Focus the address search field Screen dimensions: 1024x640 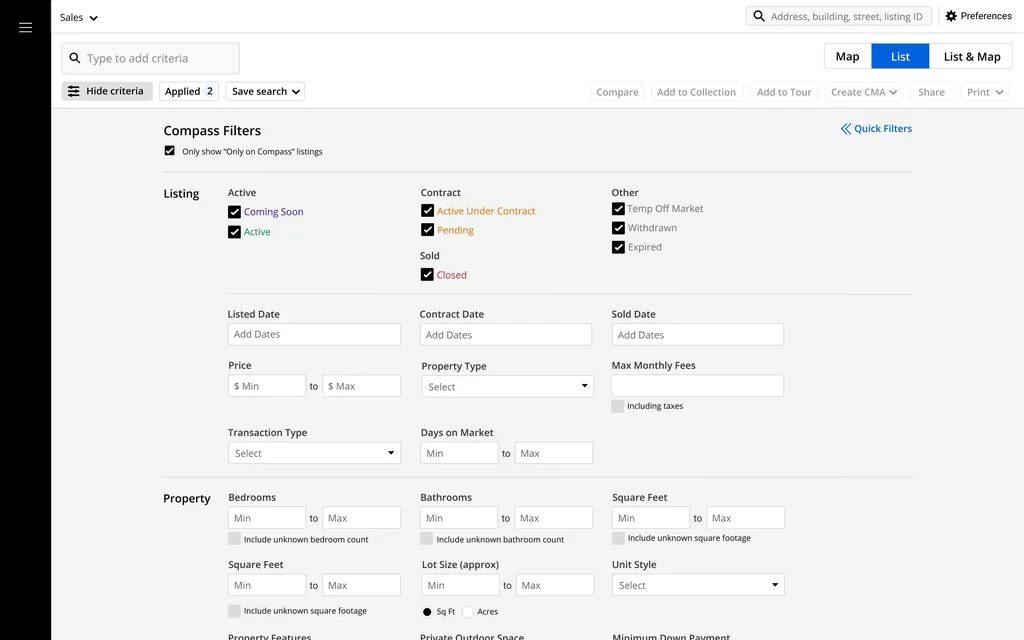coord(839,16)
